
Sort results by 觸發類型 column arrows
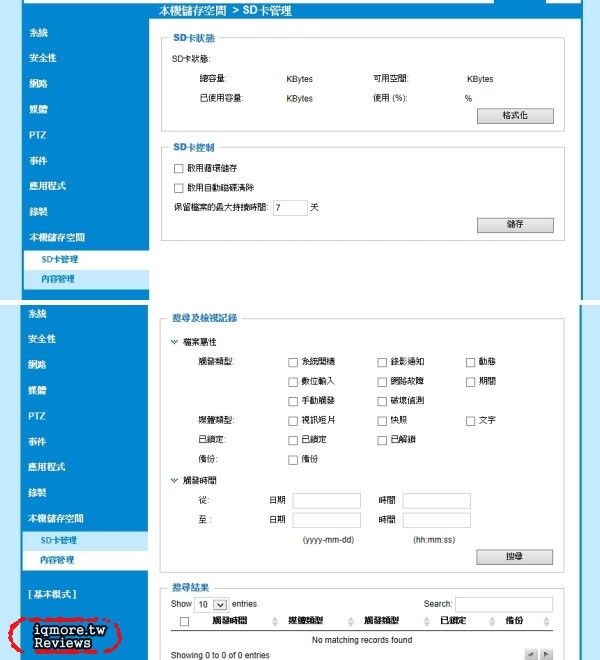click(x=427, y=621)
